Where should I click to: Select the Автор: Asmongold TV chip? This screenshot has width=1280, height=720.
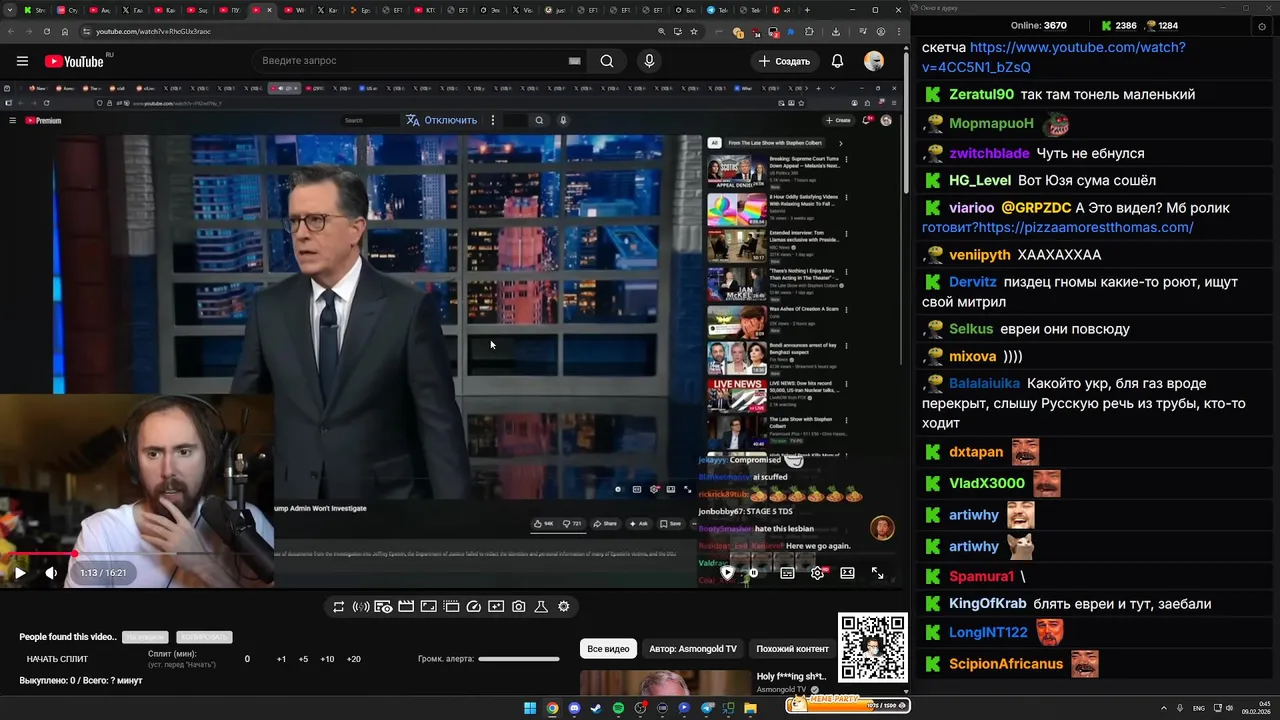coord(693,649)
